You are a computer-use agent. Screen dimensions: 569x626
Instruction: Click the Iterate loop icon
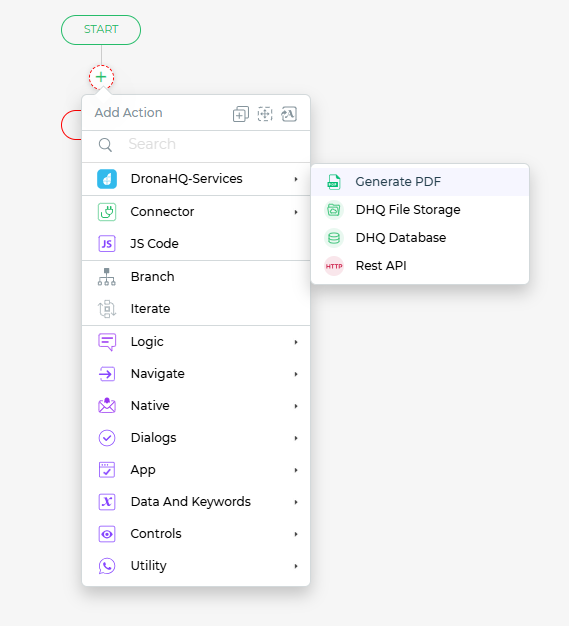tap(107, 309)
